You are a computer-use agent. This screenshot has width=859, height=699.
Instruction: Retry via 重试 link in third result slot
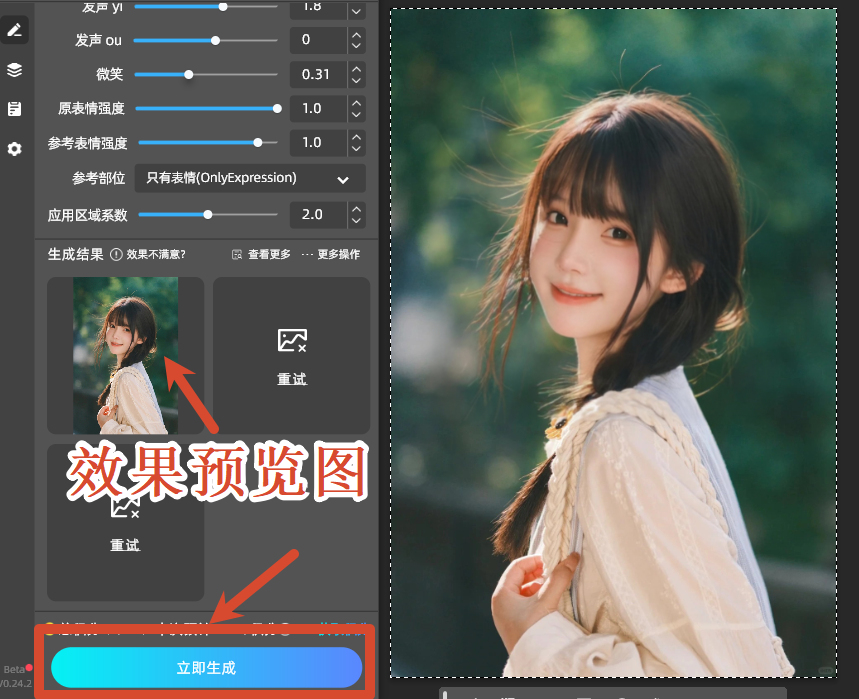point(125,545)
